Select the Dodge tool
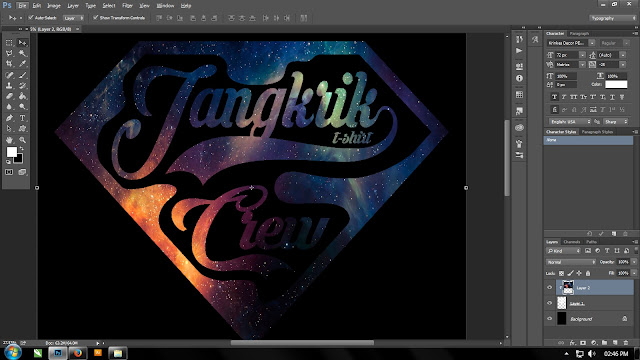The height and width of the screenshot is (360, 640). pos(22,107)
